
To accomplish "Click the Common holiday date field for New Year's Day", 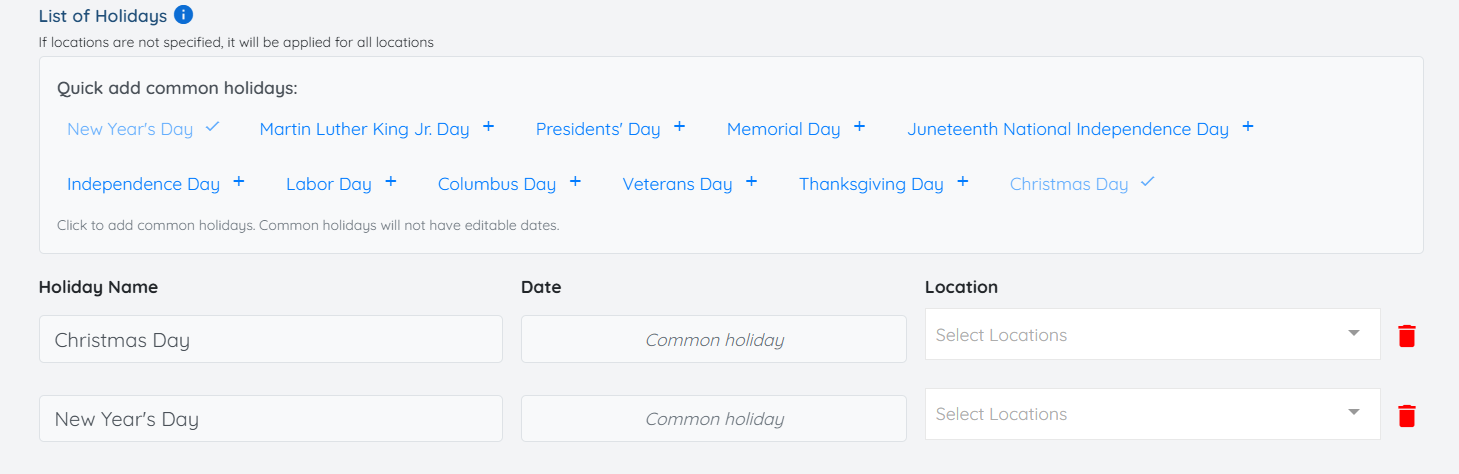I will pyautogui.click(x=713, y=419).
